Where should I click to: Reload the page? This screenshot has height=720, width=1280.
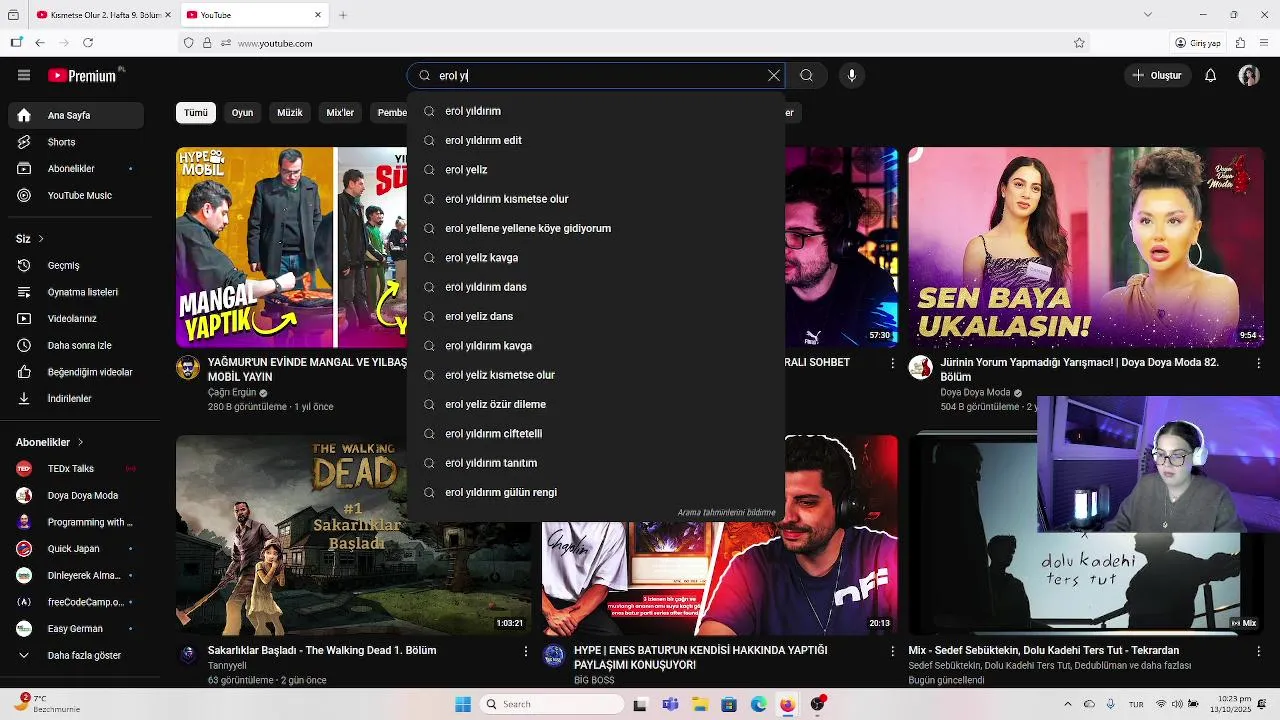click(x=88, y=43)
